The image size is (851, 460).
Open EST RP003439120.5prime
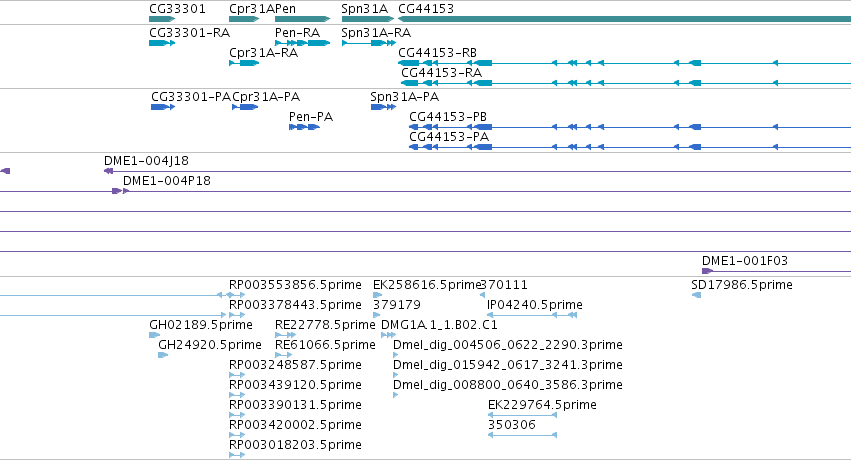[295, 386]
